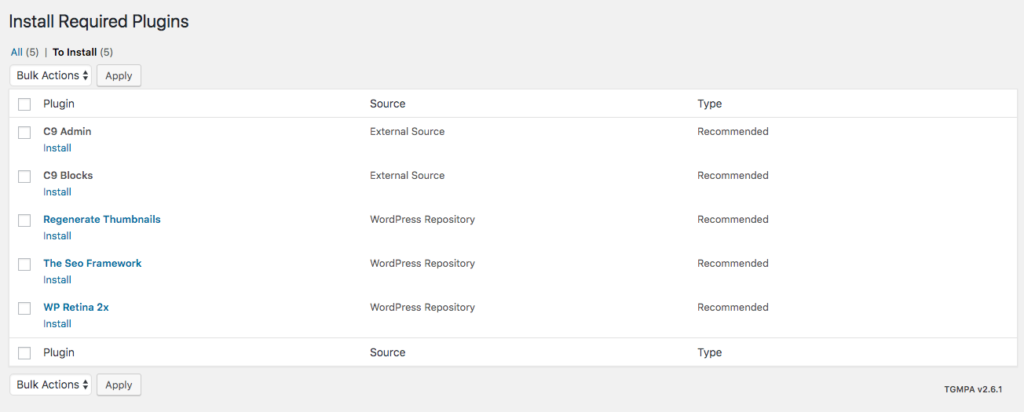Install the C9 Blocks plugin
Screen dimensions: 1024x412
[x=57, y=191]
